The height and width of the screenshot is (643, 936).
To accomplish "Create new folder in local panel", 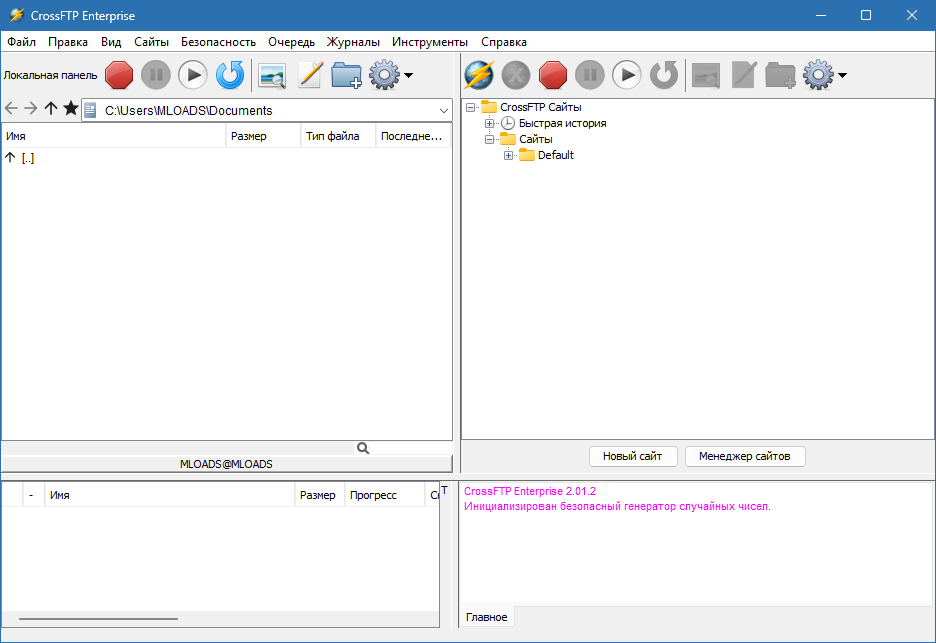I will click(x=347, y=75).
